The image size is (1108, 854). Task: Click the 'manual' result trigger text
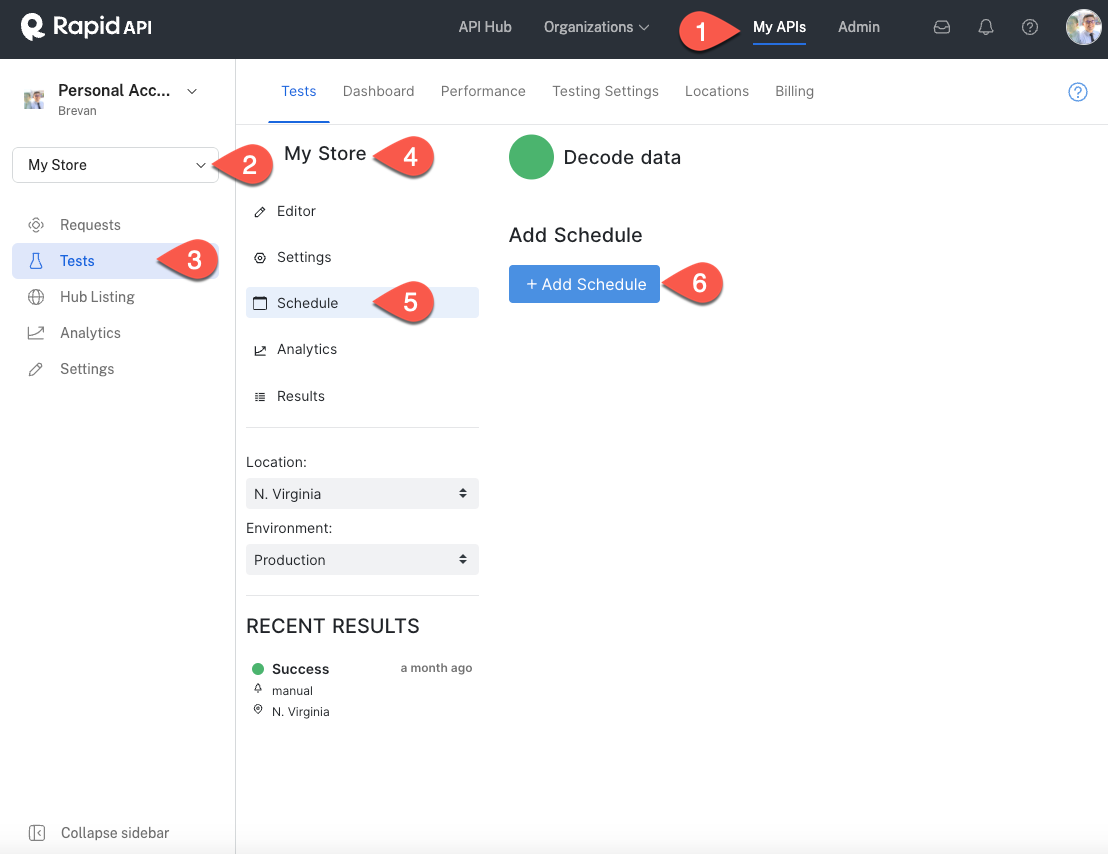point(292,691)
